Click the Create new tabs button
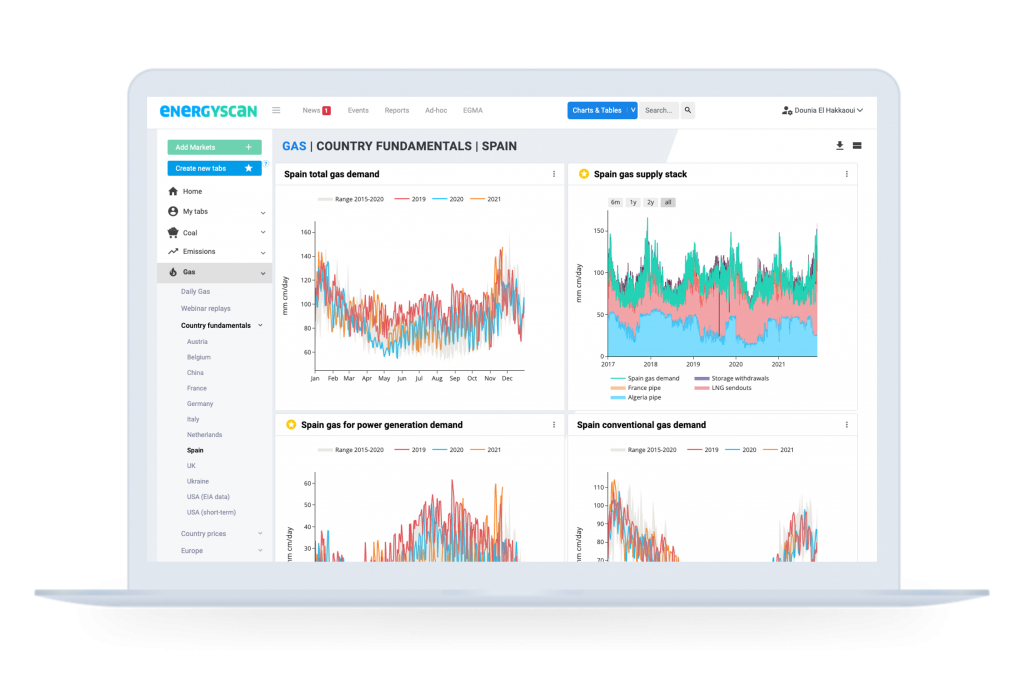 [214, 168]
